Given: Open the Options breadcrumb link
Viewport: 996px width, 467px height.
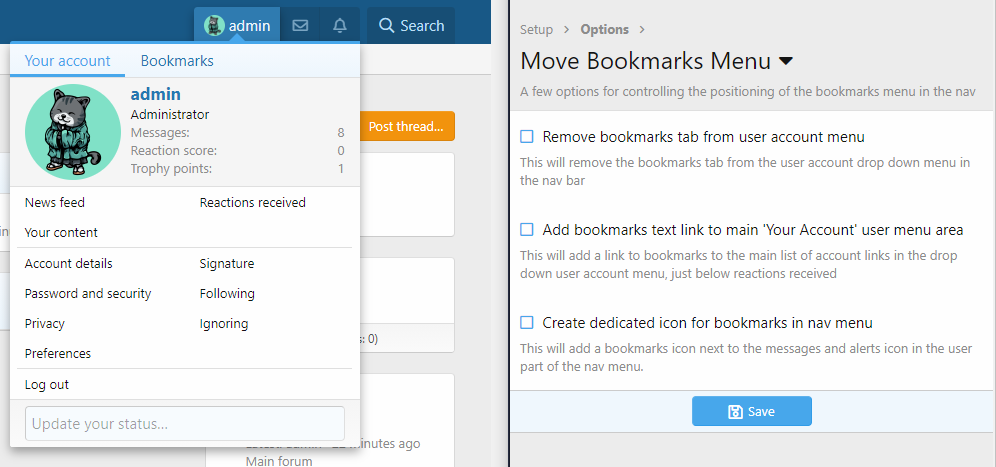Looking at the screenshot, I should click(604, 29).
